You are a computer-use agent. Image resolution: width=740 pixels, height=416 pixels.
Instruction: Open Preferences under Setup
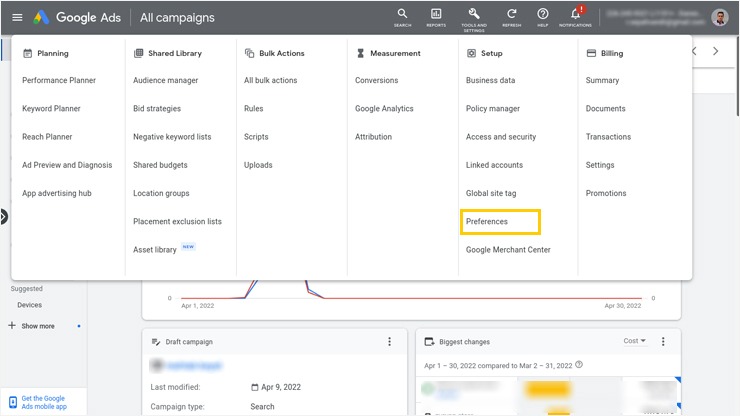click(x=487, y=221)
